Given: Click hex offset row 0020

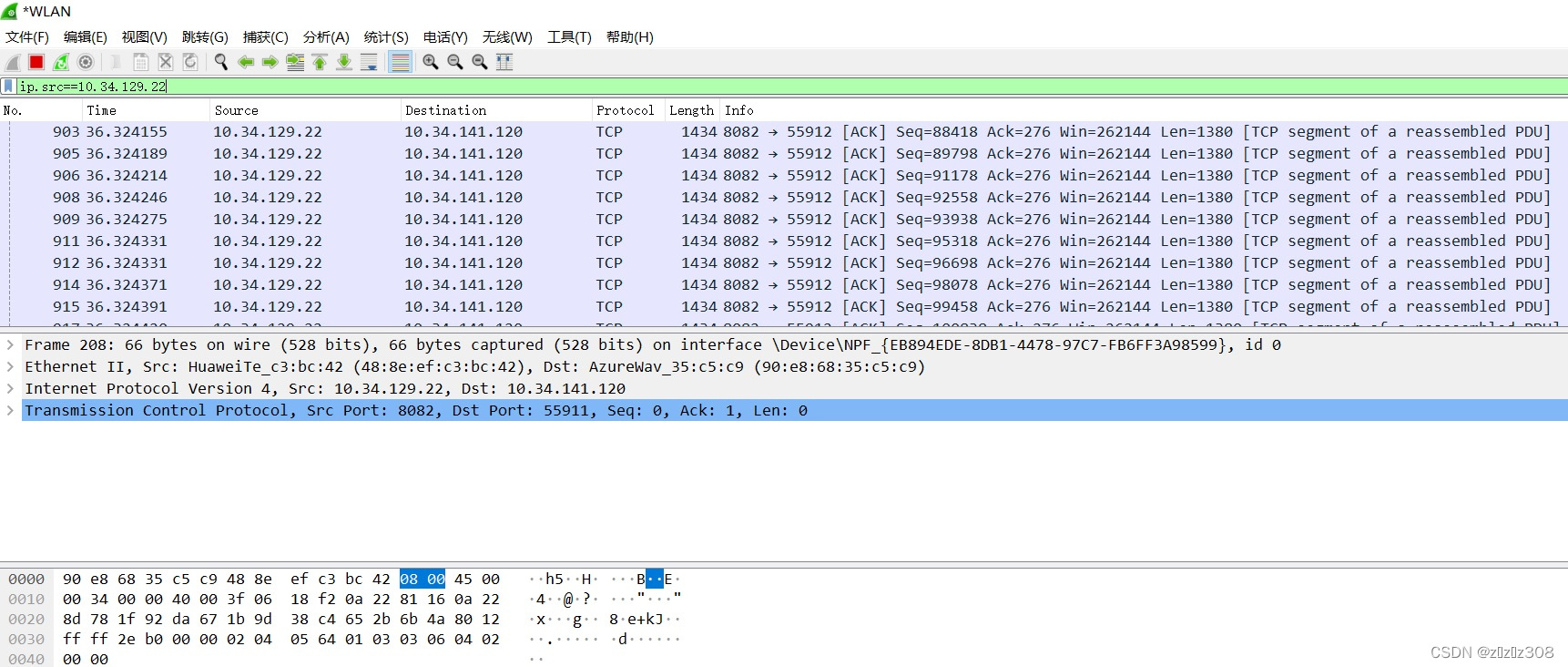Looking at the screenshot, I should [x=26, y=620].
